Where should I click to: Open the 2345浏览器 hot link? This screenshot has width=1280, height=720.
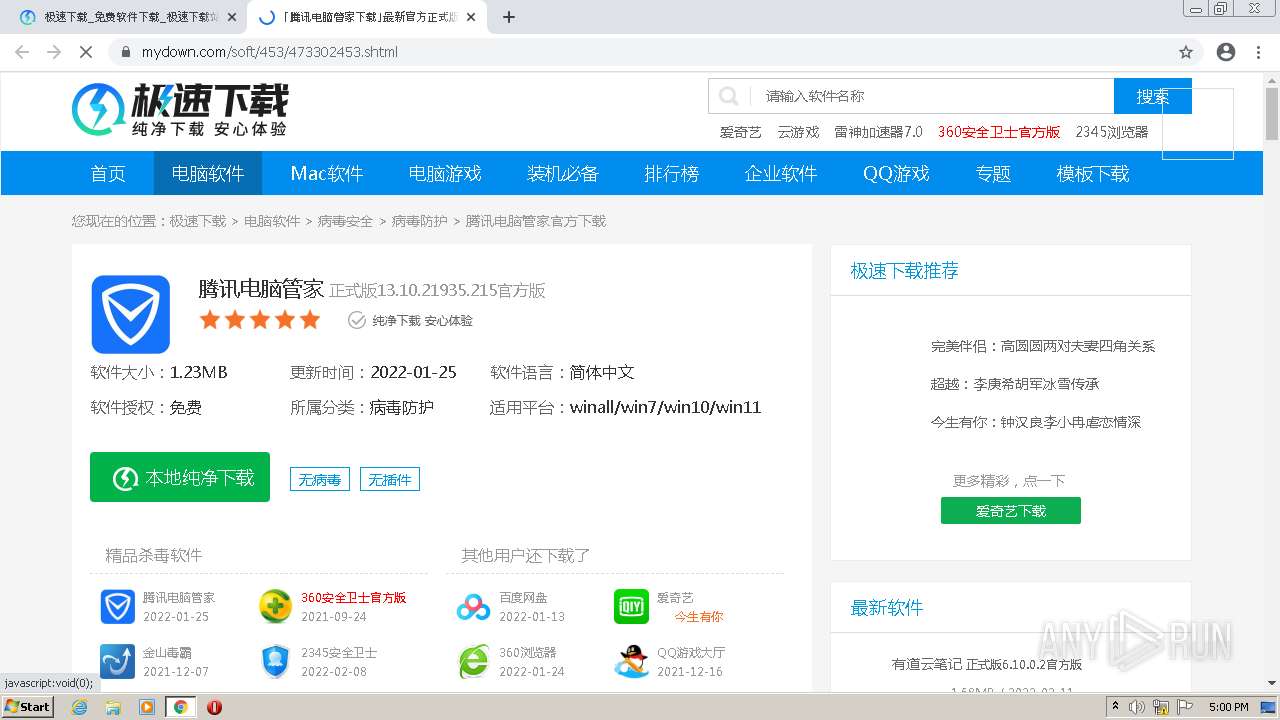(1112, 132)
